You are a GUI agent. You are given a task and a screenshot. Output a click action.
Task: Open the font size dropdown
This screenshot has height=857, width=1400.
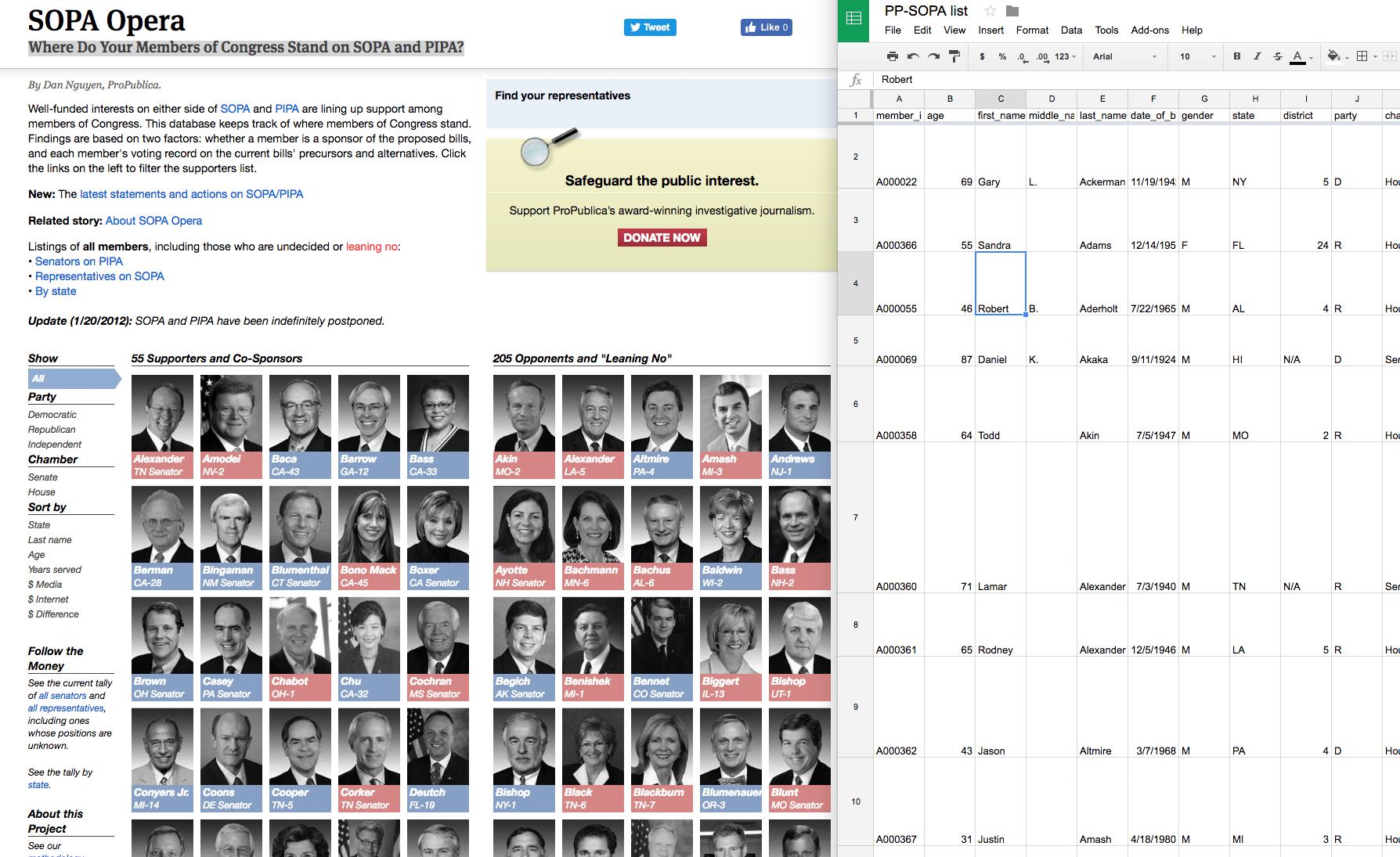(x=1198, y=56)
